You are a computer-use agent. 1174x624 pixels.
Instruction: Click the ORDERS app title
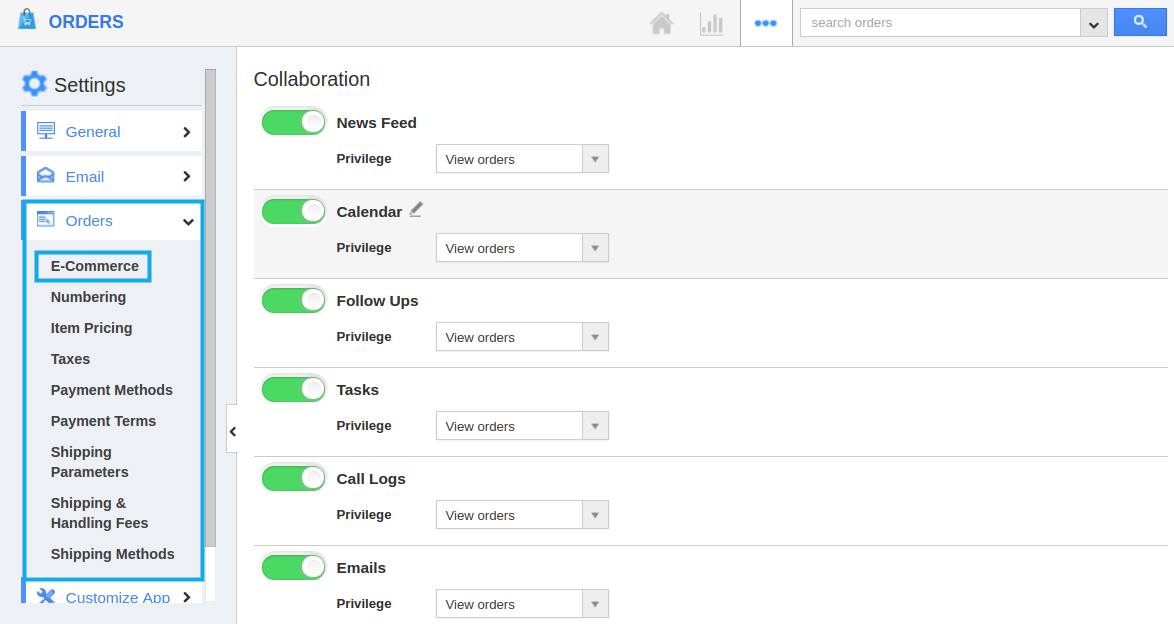coord(86,22)
